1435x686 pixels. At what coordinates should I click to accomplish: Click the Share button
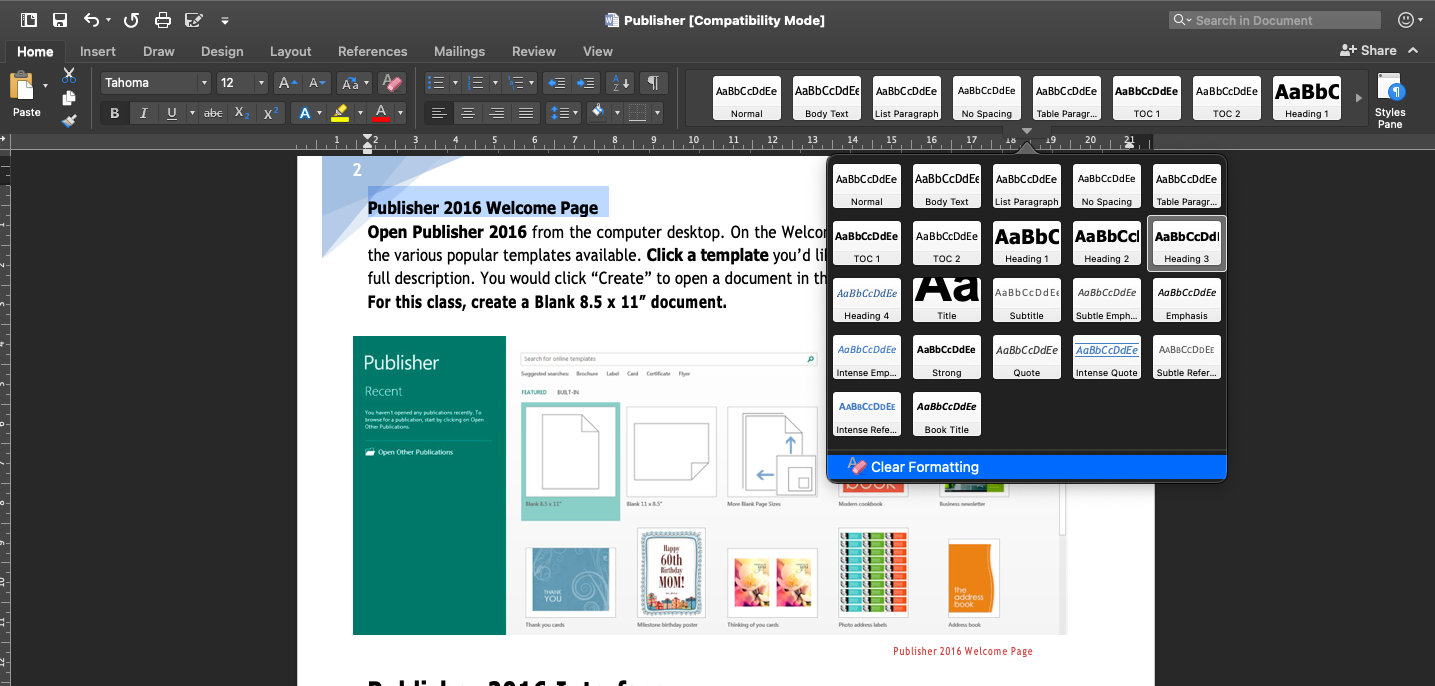pos(1368,50)
